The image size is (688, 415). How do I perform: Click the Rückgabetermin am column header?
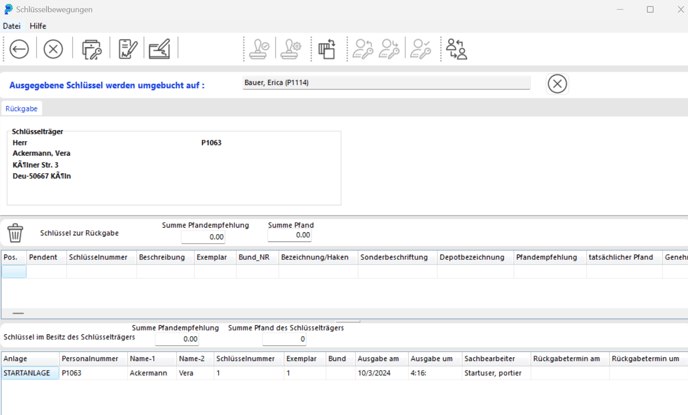coord(570,359)
